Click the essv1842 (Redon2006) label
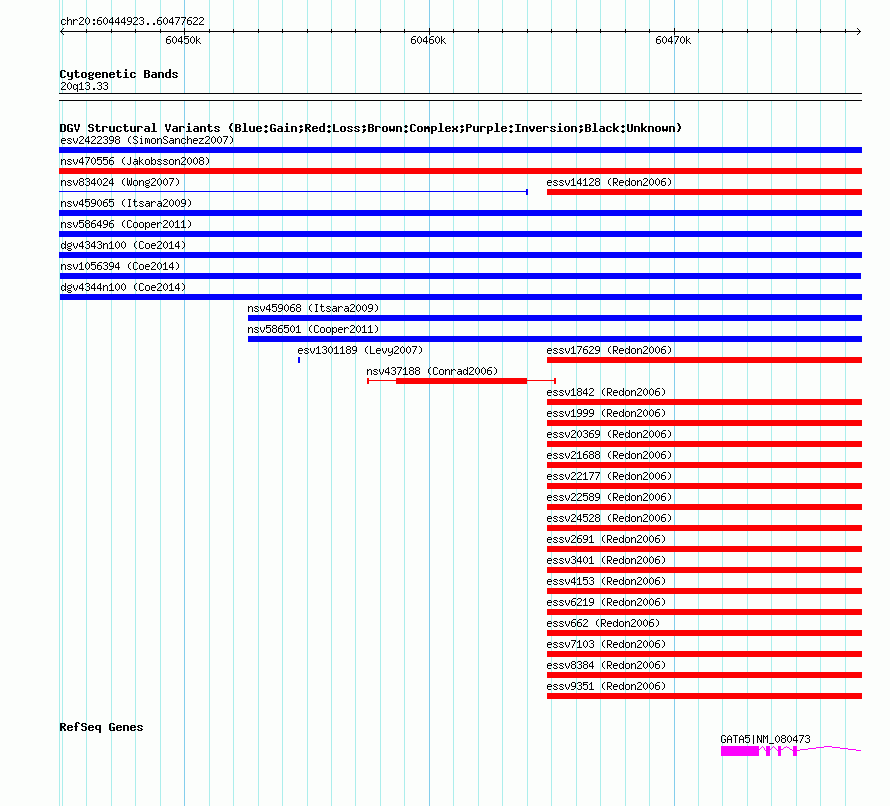 tap(606, 392)
